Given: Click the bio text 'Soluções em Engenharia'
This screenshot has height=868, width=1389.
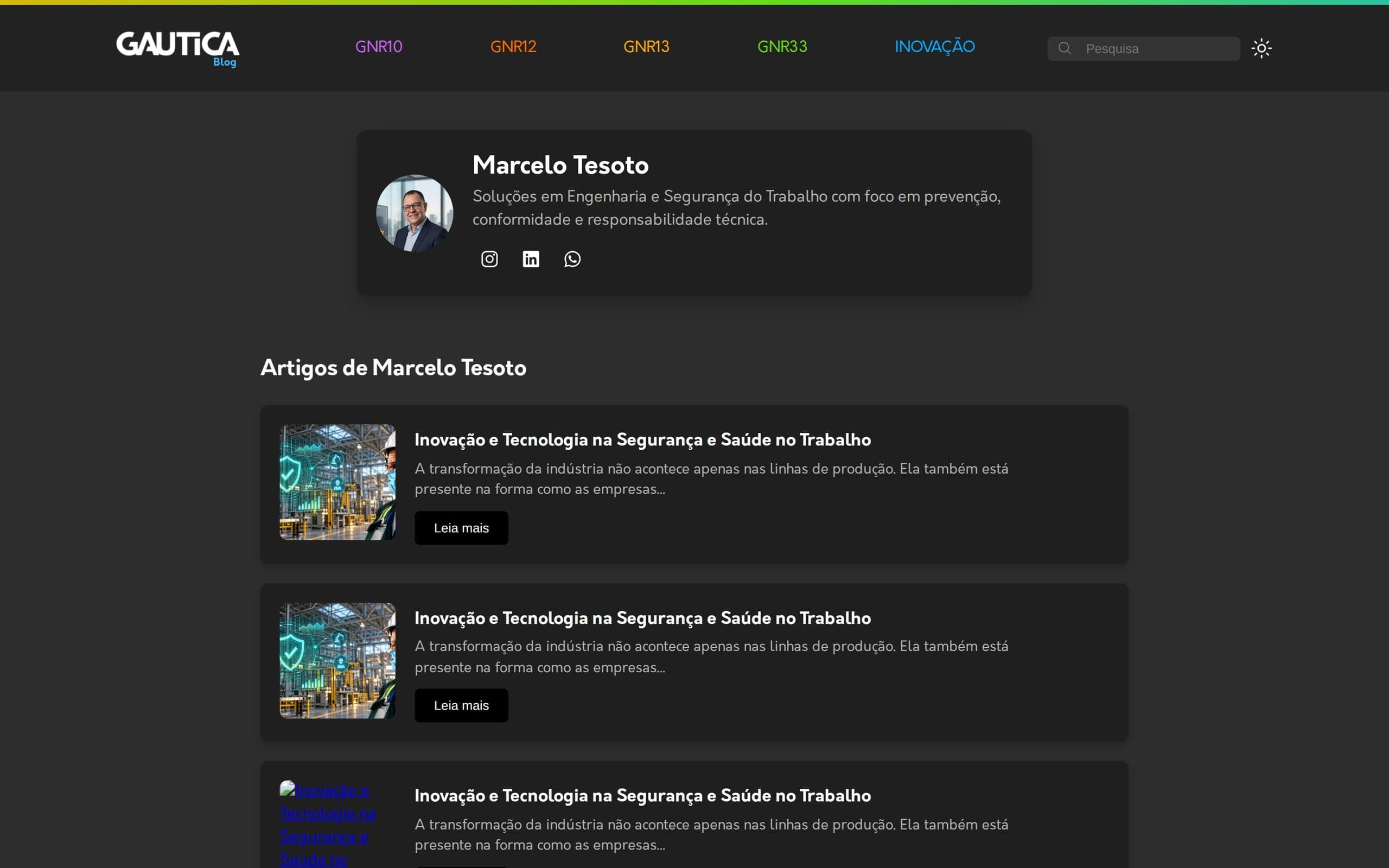Looking at the screenshot, I should (x=559, y=196).
